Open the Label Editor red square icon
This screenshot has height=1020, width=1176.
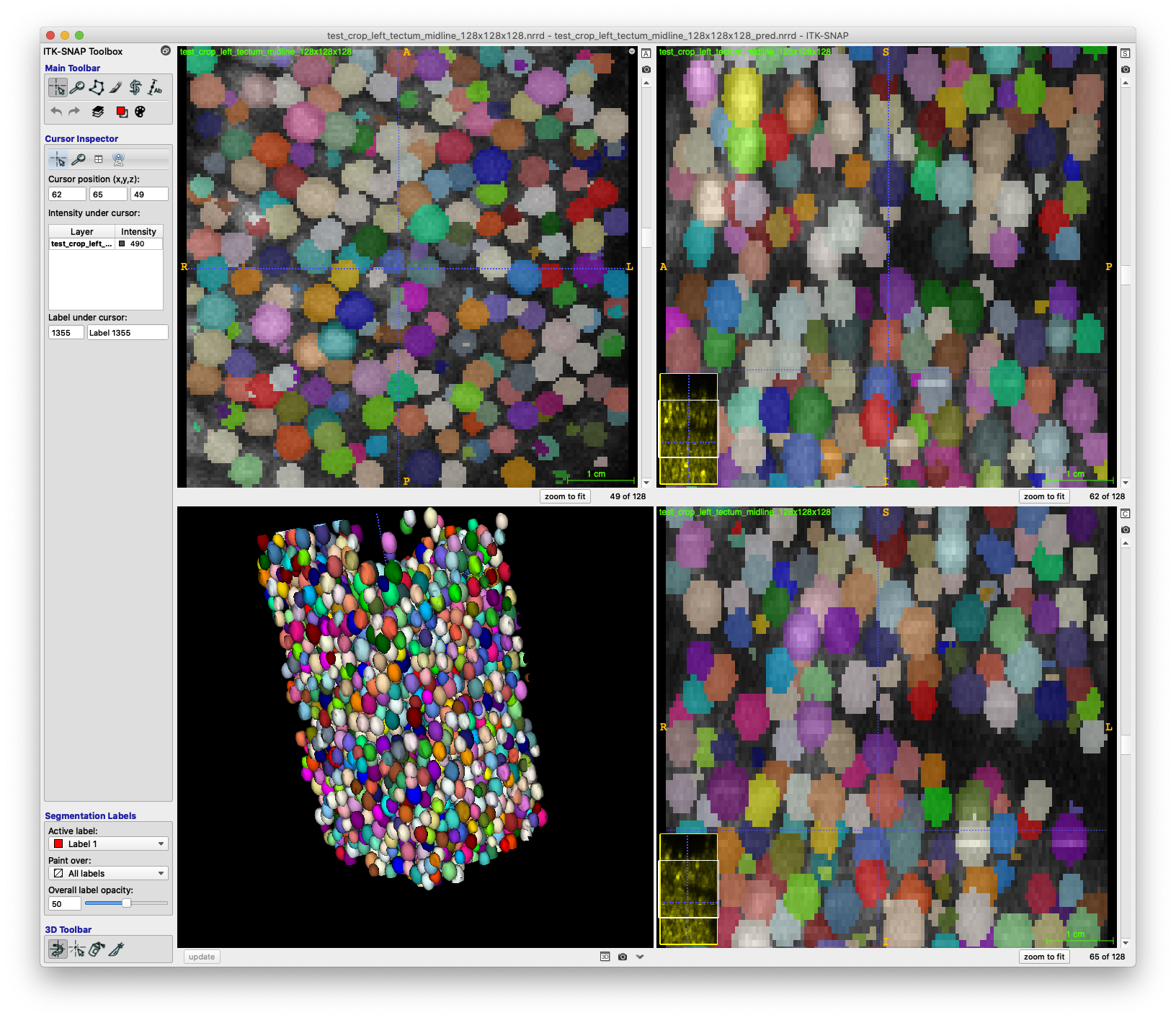[x=122, y=112]
